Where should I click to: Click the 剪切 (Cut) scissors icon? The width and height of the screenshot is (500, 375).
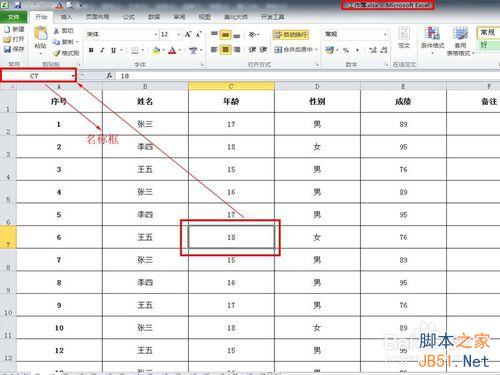[x=56, y=31]
